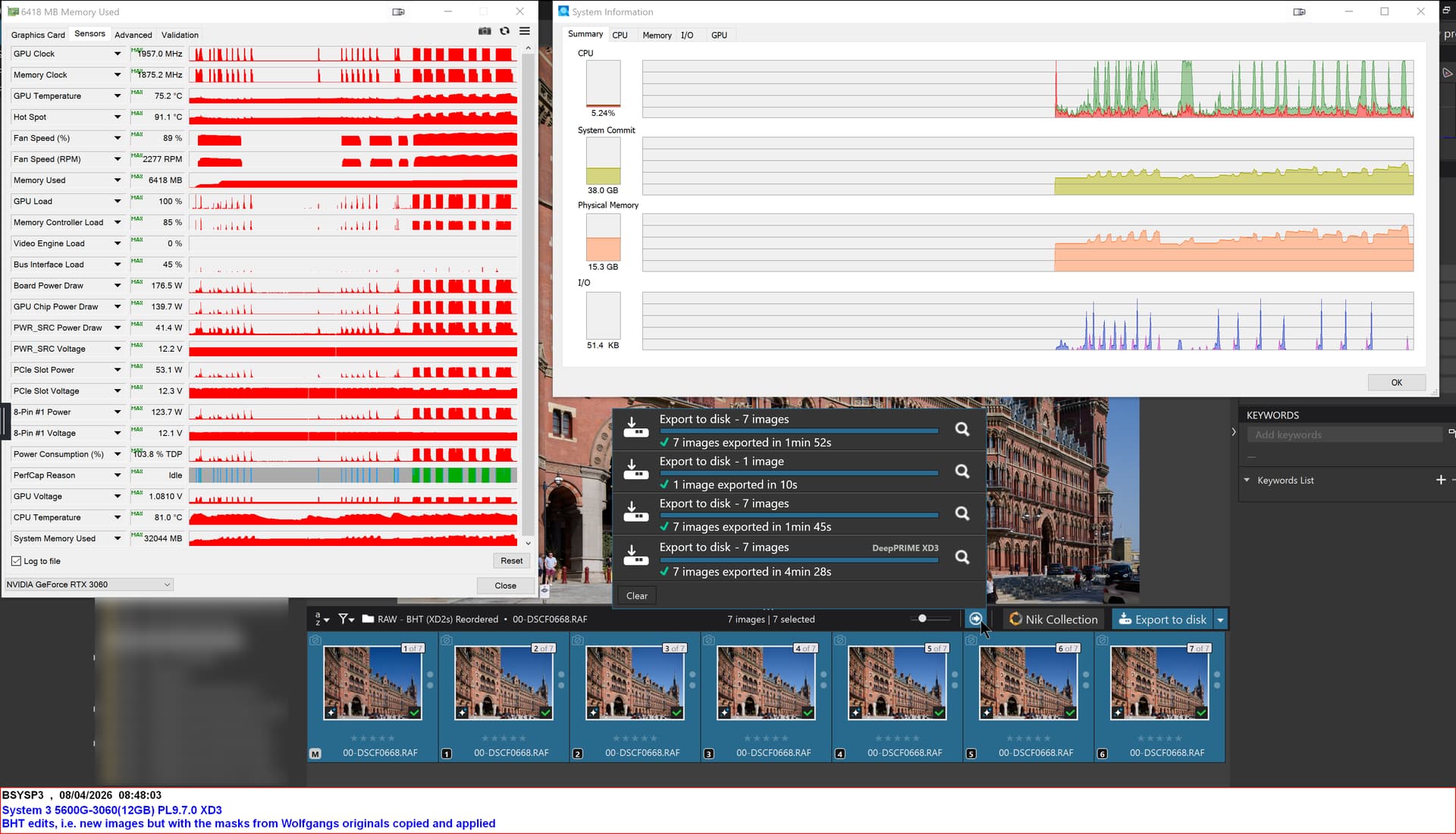Open the NVIDIA GeForce RTX 3060 selector
This screenshot has width=1456, height=834.
89,585
